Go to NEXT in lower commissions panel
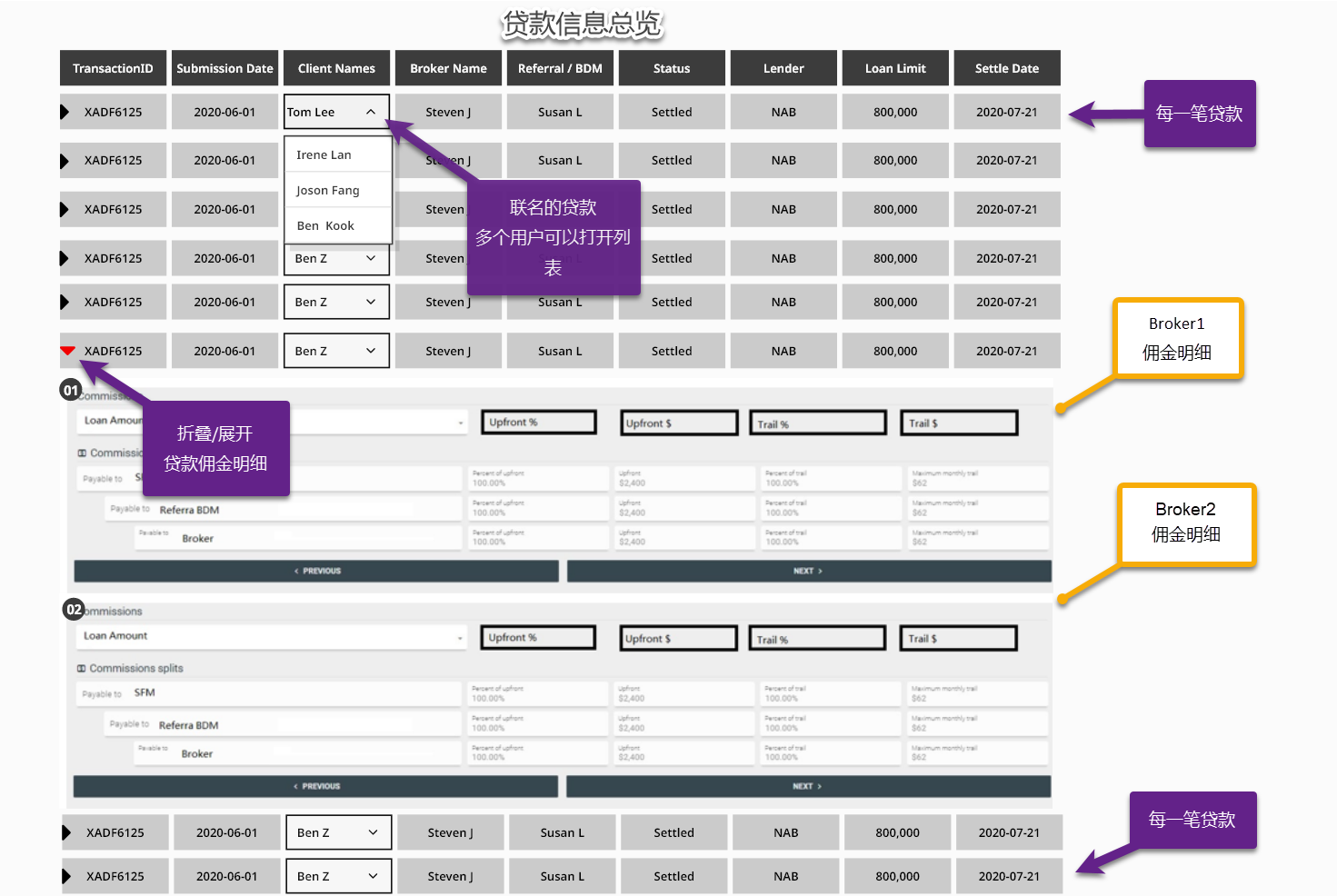 pyautogui.click(x=808, y=786)
